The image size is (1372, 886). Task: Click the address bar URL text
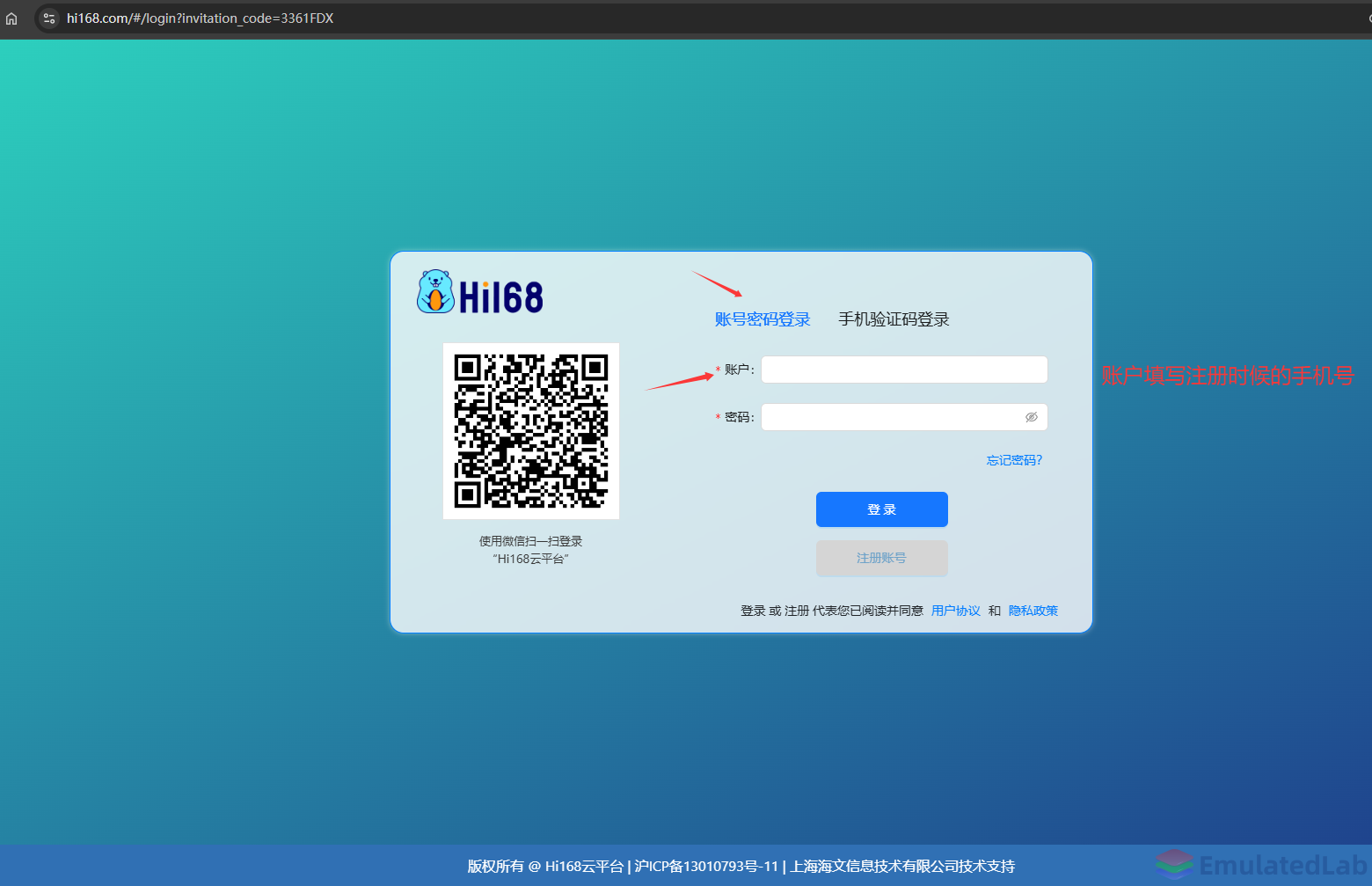coord(200,18)
